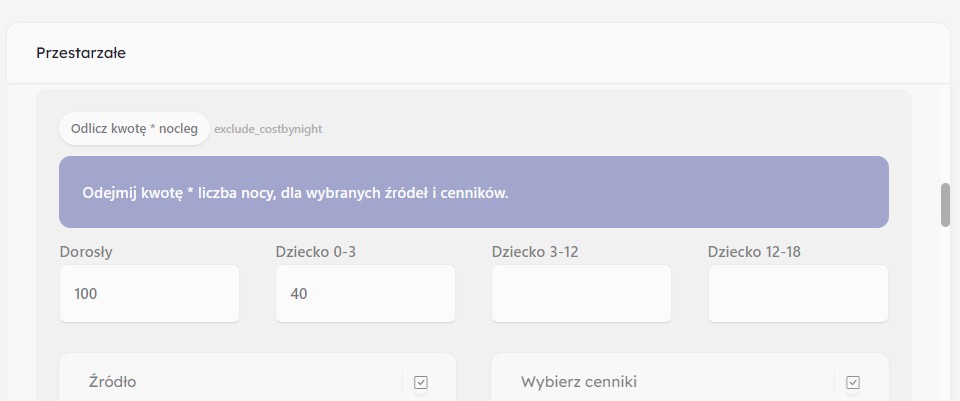
Task: Click the Dorosły field label
Action: pos(86,252)
